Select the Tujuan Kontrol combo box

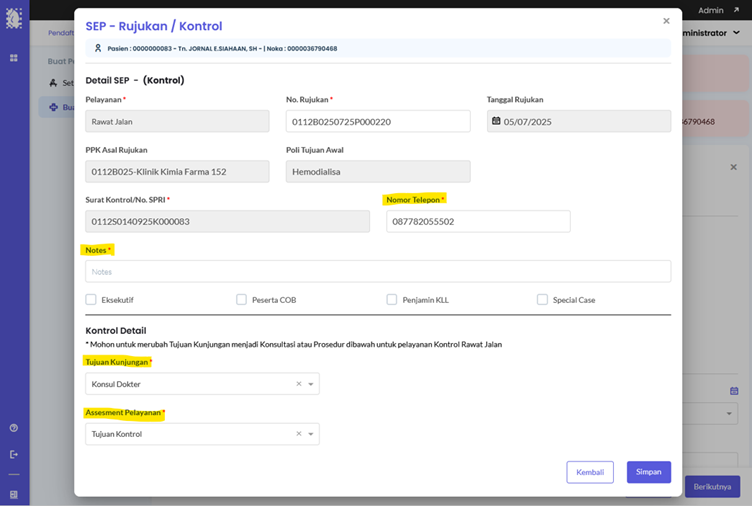[x=202, y=434]
